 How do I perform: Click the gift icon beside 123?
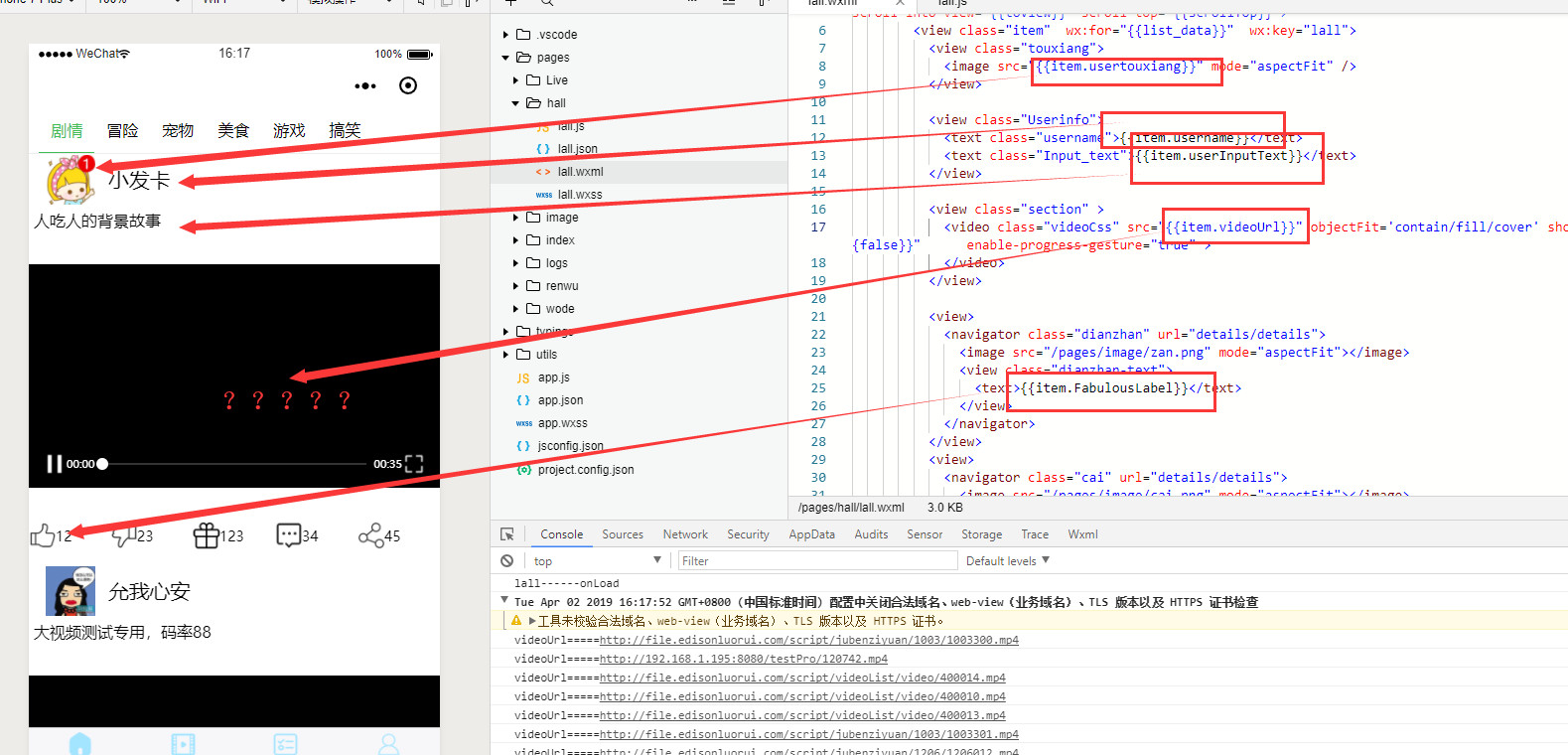coord(206,535)
